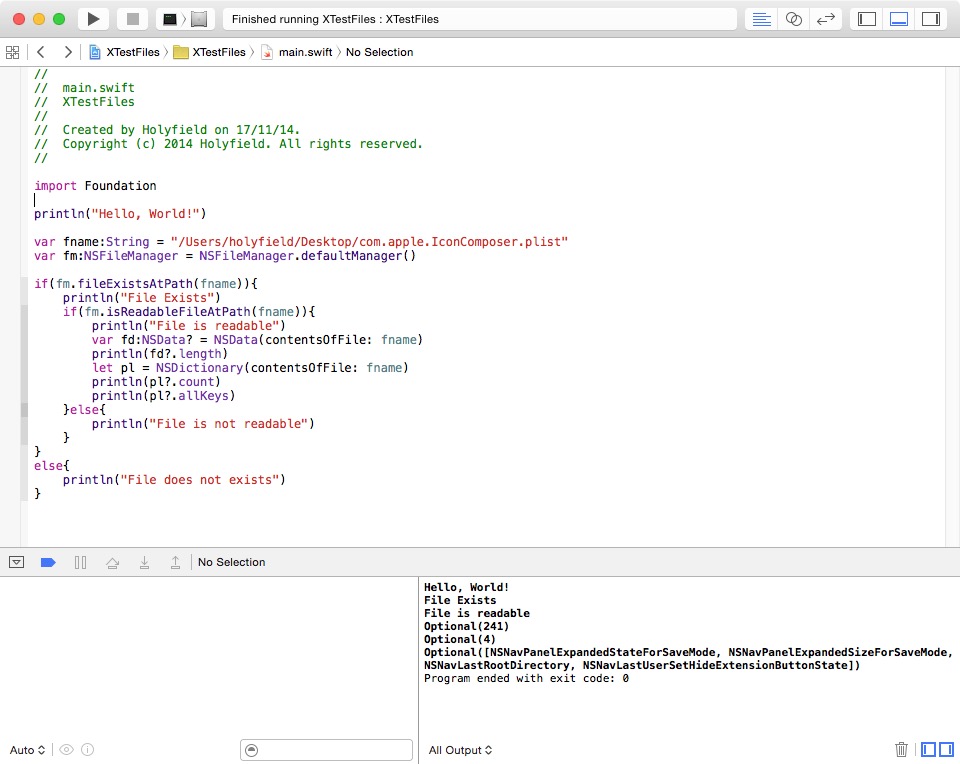Choose the XTestFiles scheme in toolbar
The image size is (960, 764).
[170, 19]
